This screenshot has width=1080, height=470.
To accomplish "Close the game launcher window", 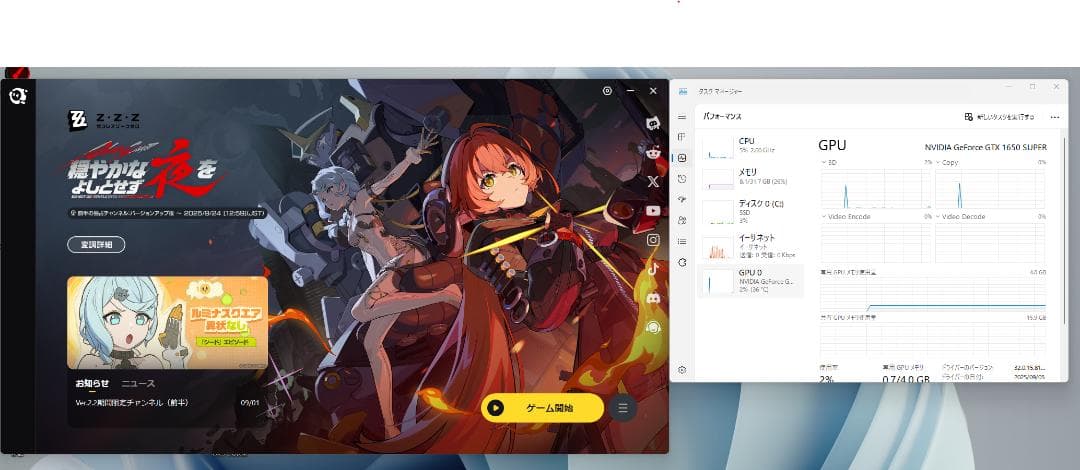I will 653,91.
